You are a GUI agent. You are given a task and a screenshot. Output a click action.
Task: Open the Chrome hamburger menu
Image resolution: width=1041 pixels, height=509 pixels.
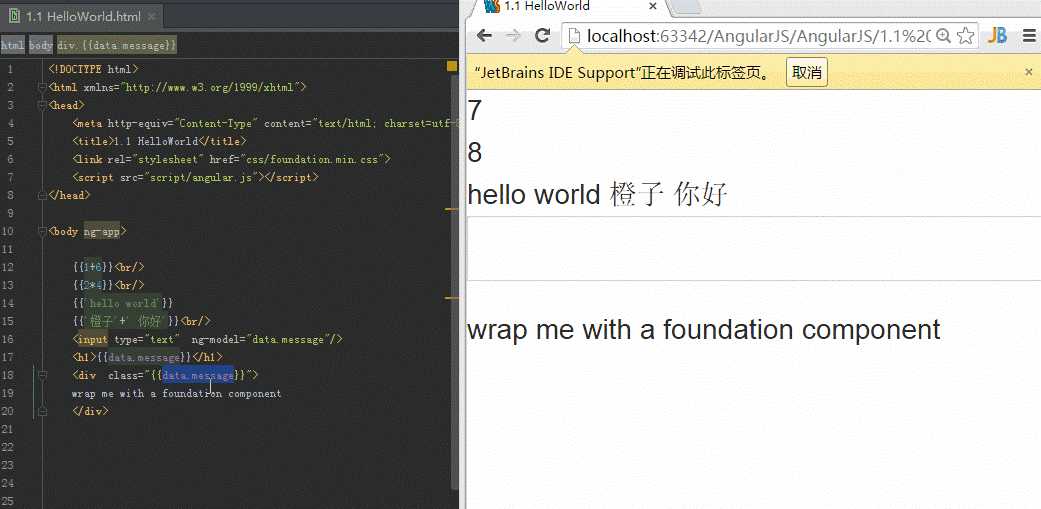point(1029,36)
